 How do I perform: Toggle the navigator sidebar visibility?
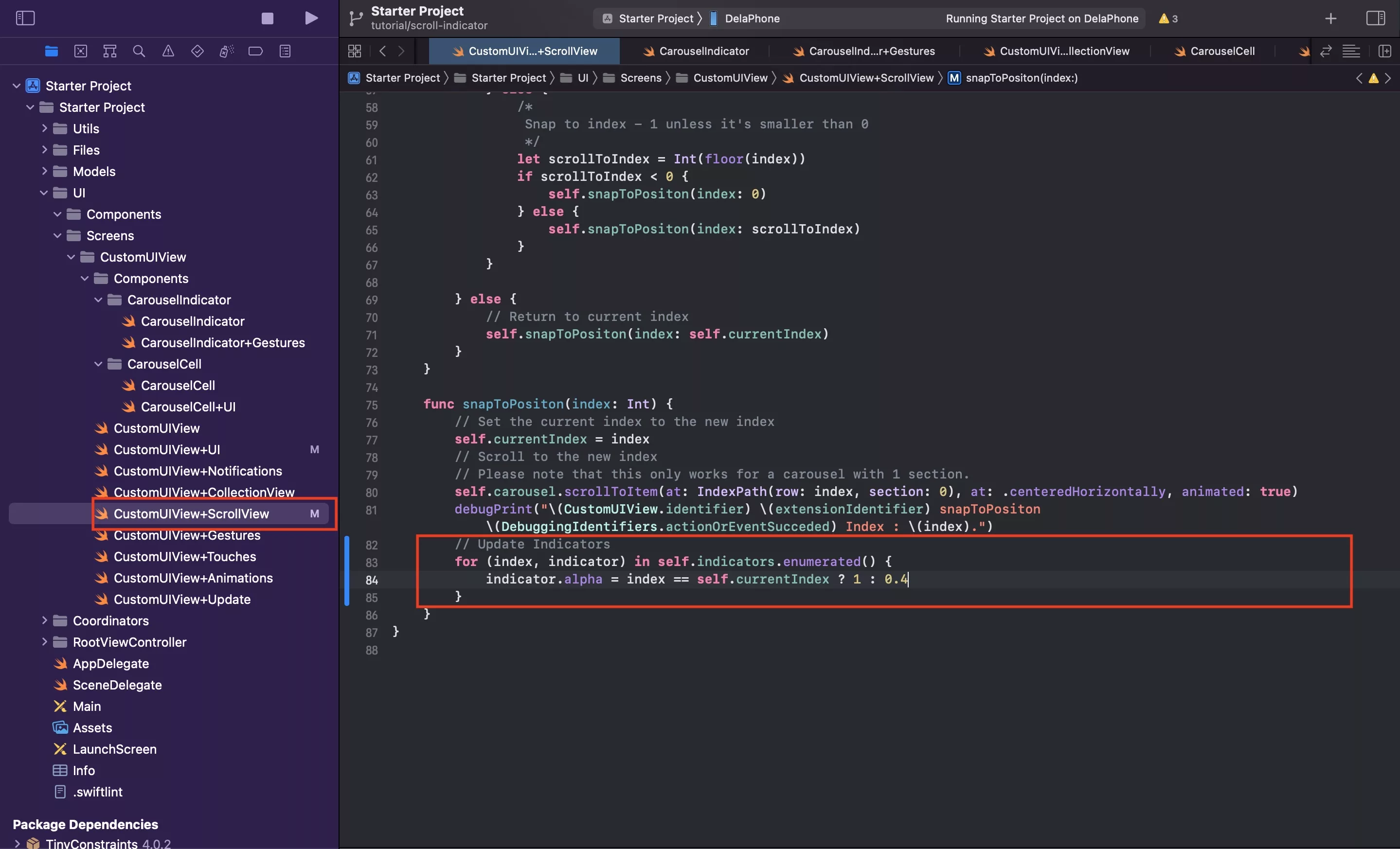pos(25,18)
